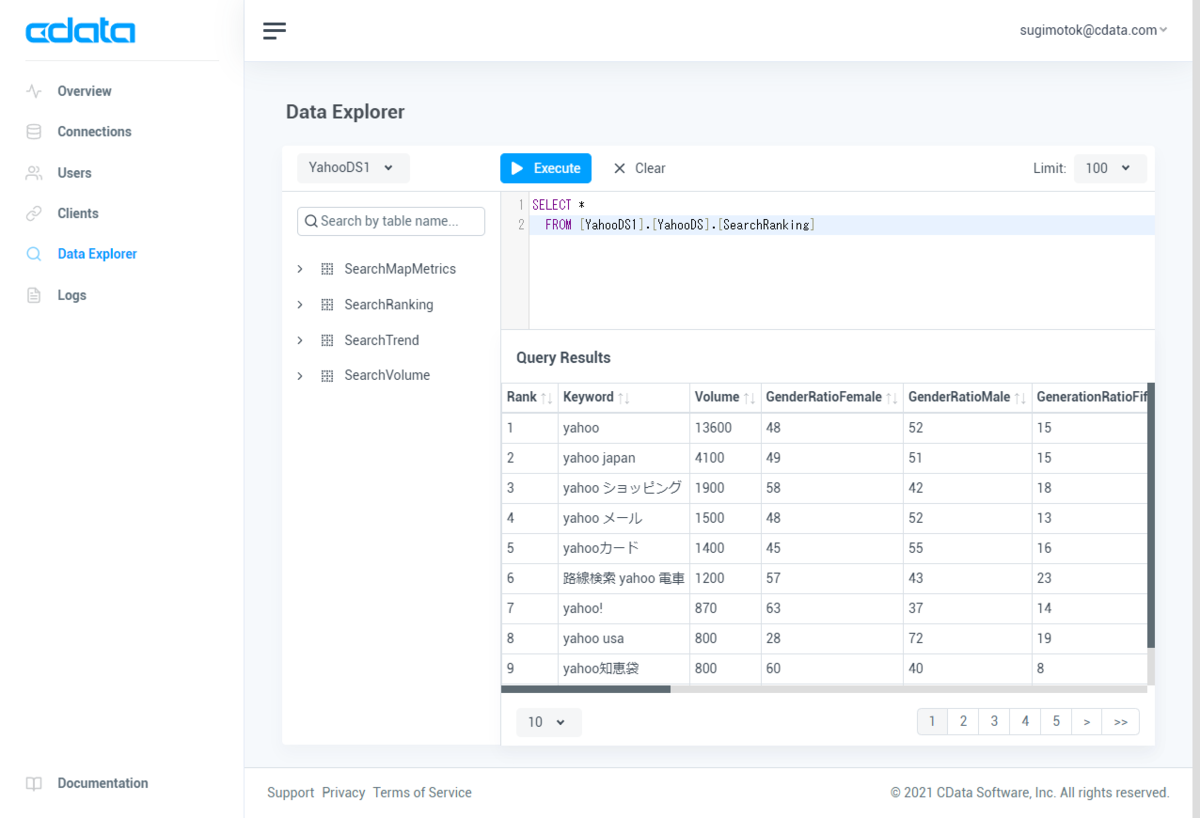Open Clients in the sidebar
Screen dimensions: 1200x818
(x=78, y=213)
